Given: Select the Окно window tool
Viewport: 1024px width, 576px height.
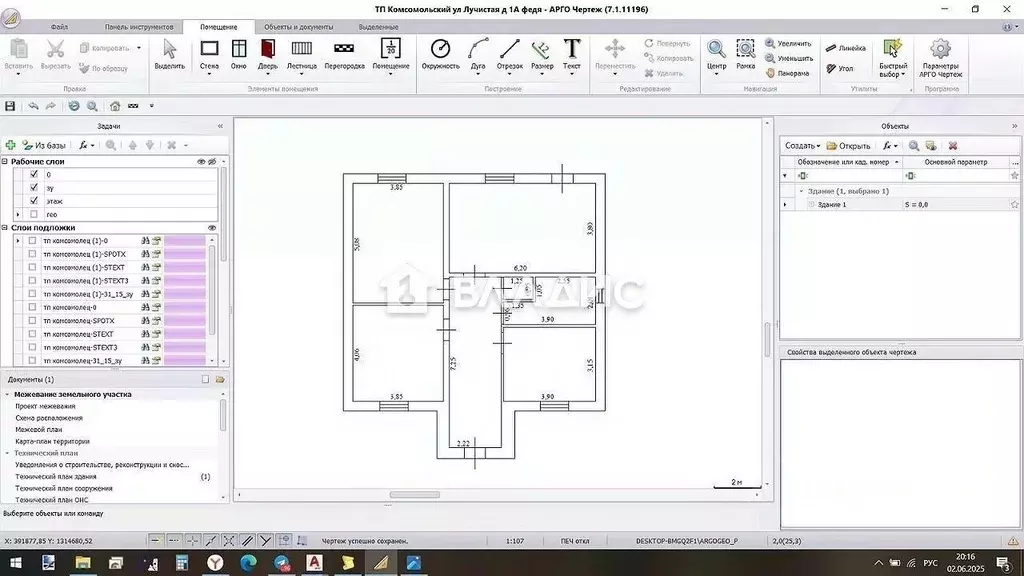Looking at the screenshot, I should pos(238,54).
